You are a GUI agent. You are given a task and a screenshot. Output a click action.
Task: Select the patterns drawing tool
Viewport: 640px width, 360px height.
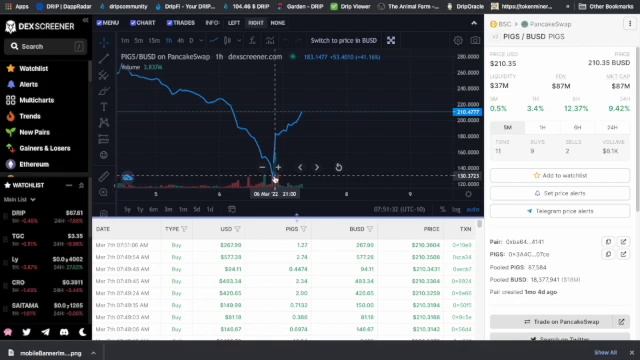(x=104, y=123)
